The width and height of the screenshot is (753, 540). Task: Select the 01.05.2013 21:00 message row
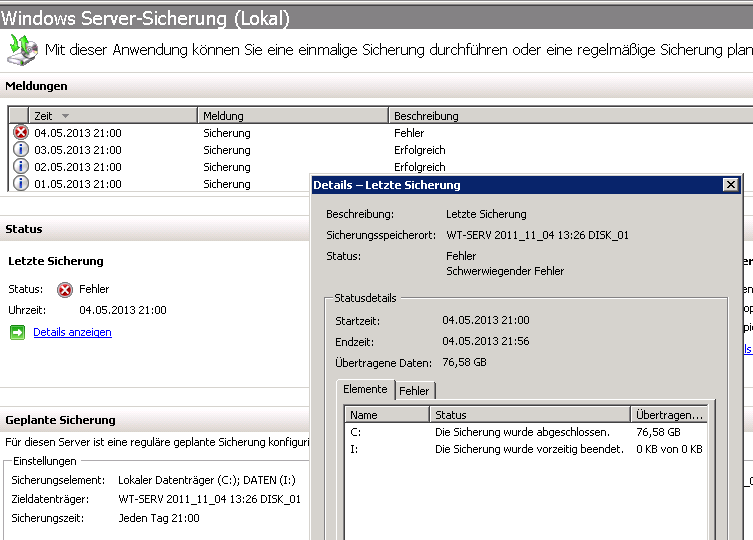[161, 184]
